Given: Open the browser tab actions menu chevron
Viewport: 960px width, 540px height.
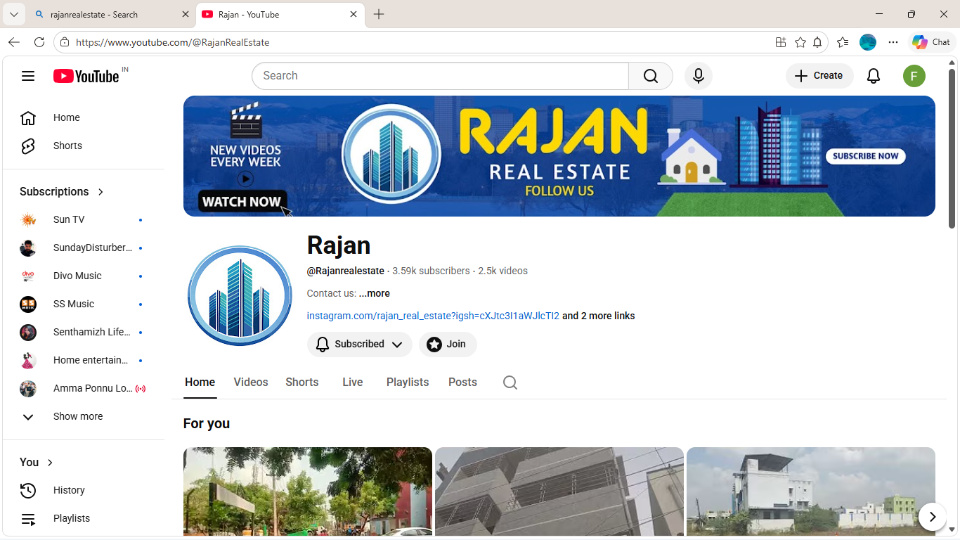Looking at the screenshot, I should click(x=13, y=14).
